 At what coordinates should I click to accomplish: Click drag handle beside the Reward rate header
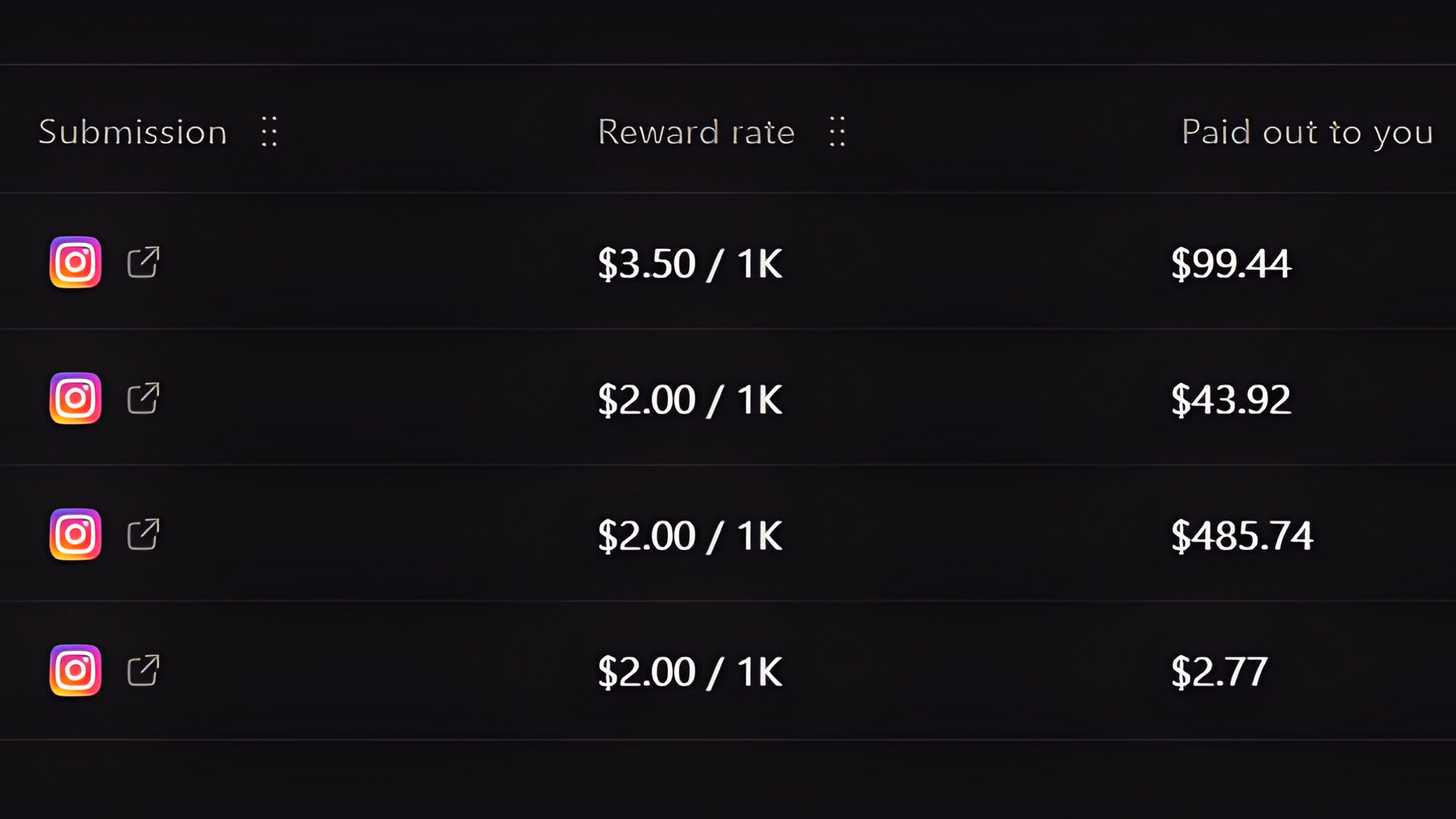(x=838, y=131)
